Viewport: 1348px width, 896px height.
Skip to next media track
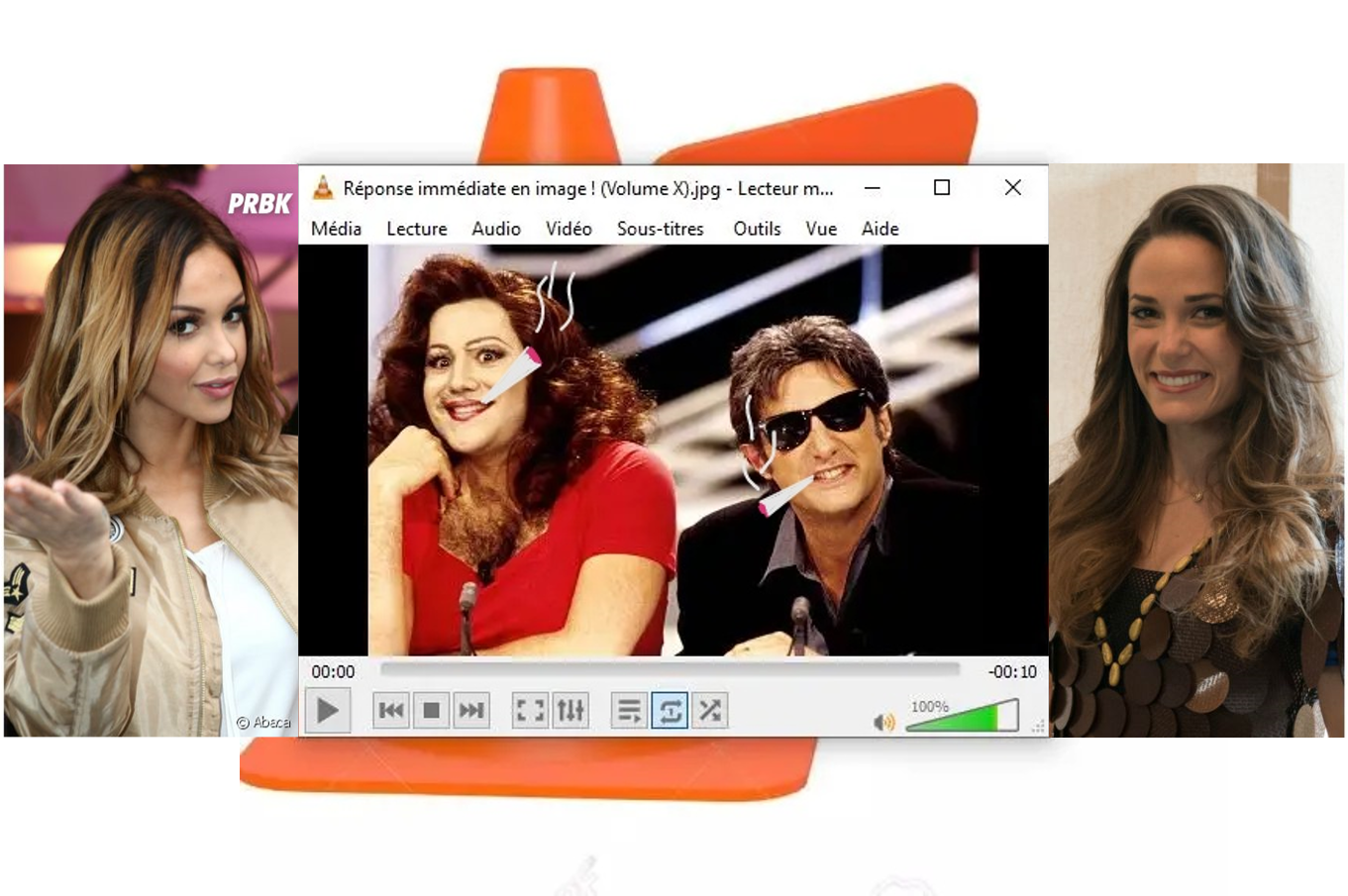(471, 711)
